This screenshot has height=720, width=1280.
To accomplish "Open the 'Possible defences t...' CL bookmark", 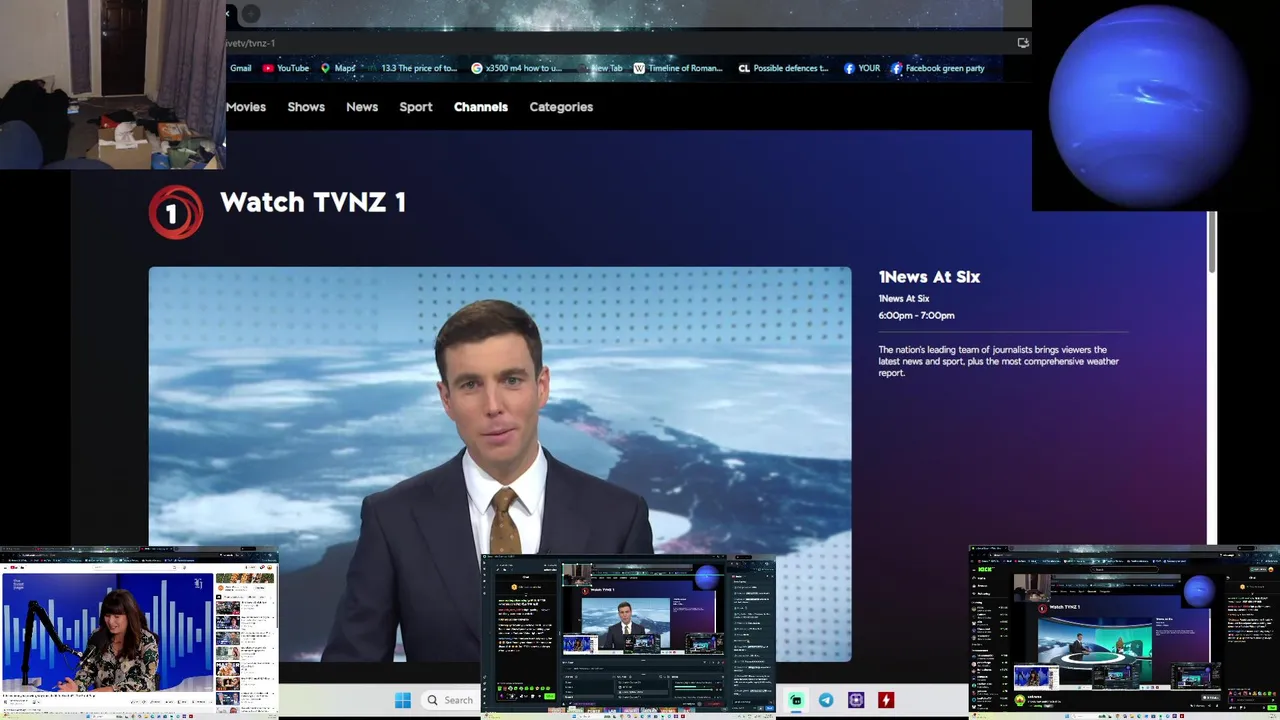I will point(783,68).
